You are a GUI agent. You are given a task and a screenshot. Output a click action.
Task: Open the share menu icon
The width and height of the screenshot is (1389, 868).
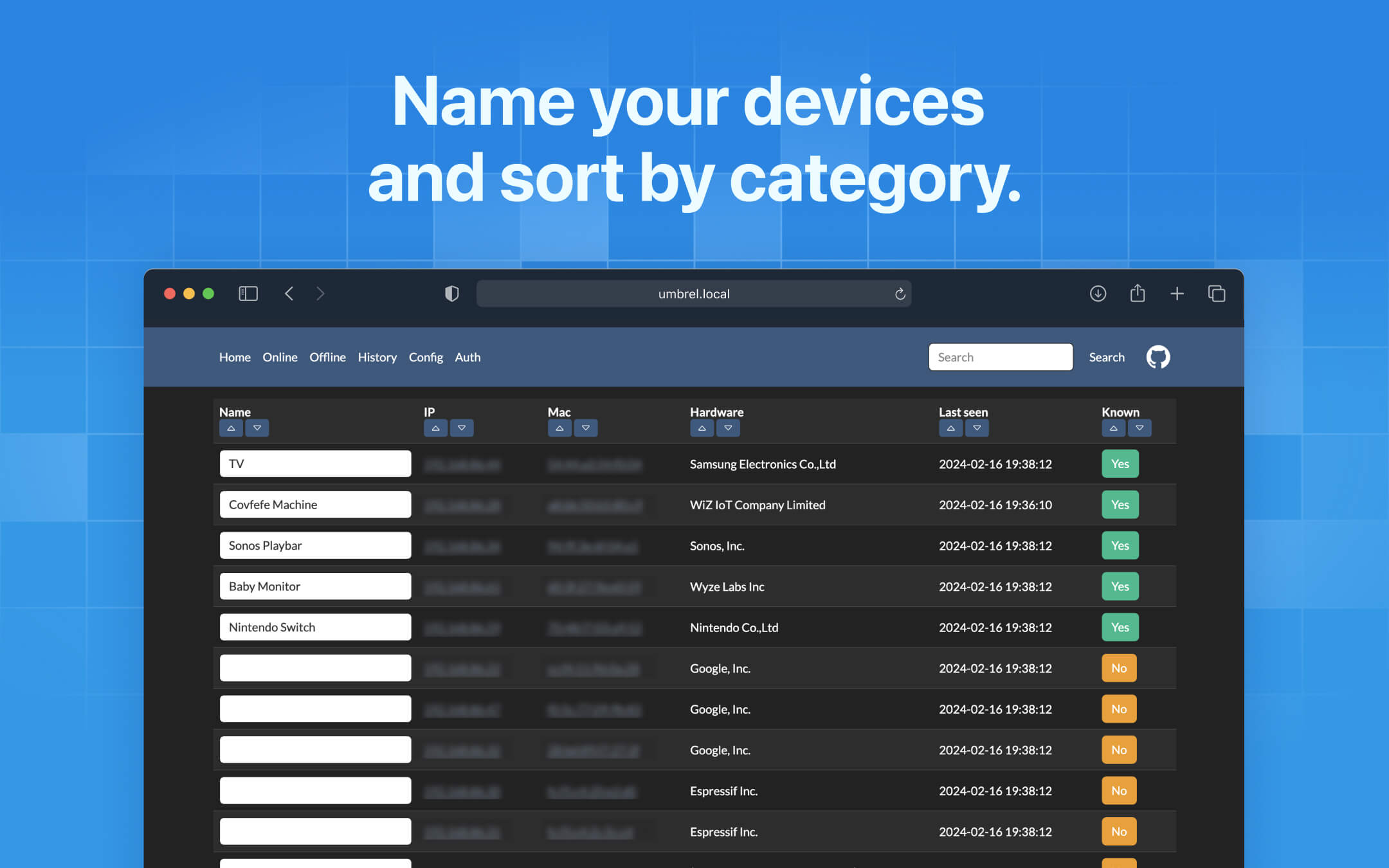pyautogui.click(x=1138, y=293)
